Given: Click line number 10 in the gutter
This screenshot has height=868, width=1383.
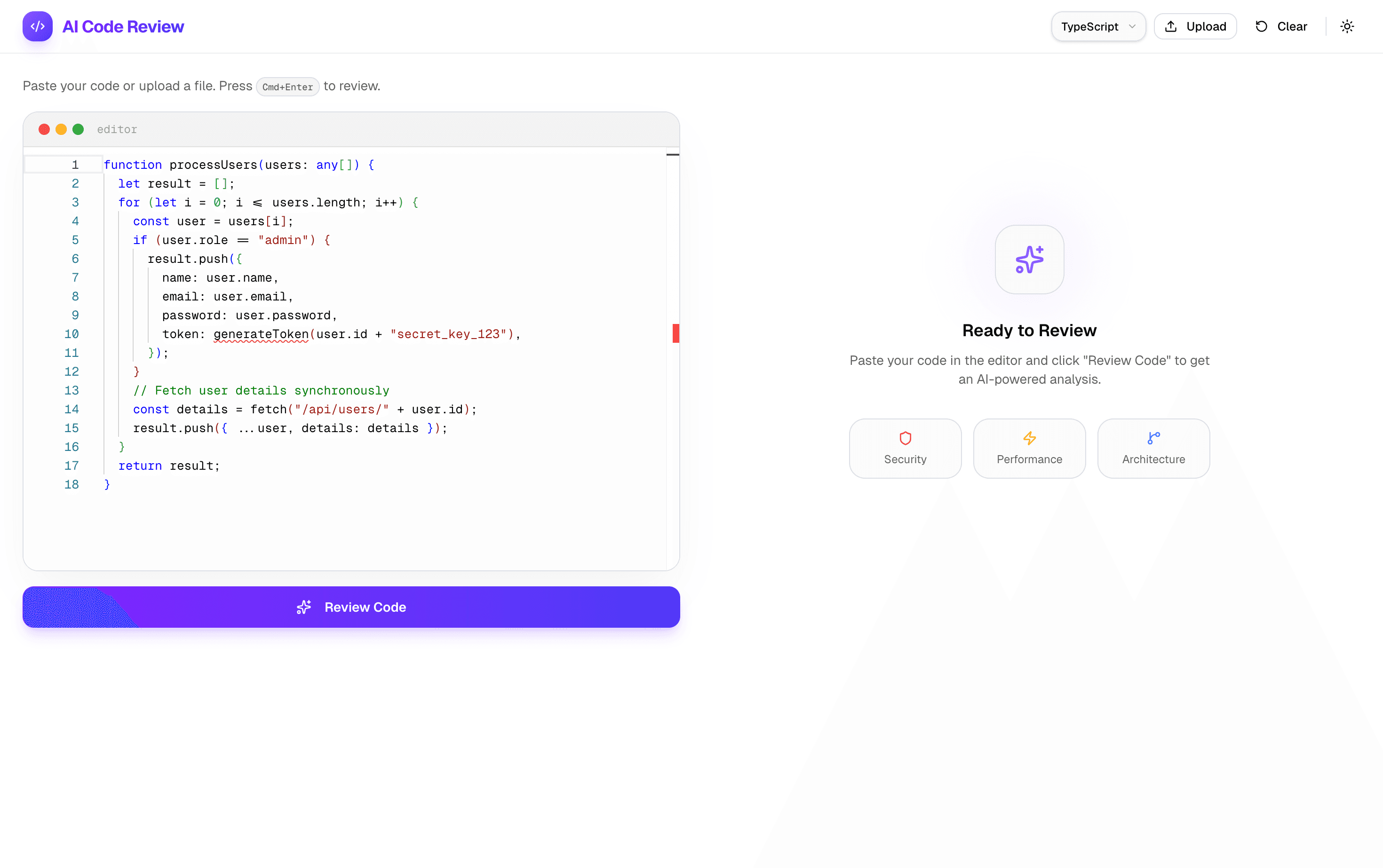Looking at the screenshot, I should pyautogui.click(x=71, y=334).
